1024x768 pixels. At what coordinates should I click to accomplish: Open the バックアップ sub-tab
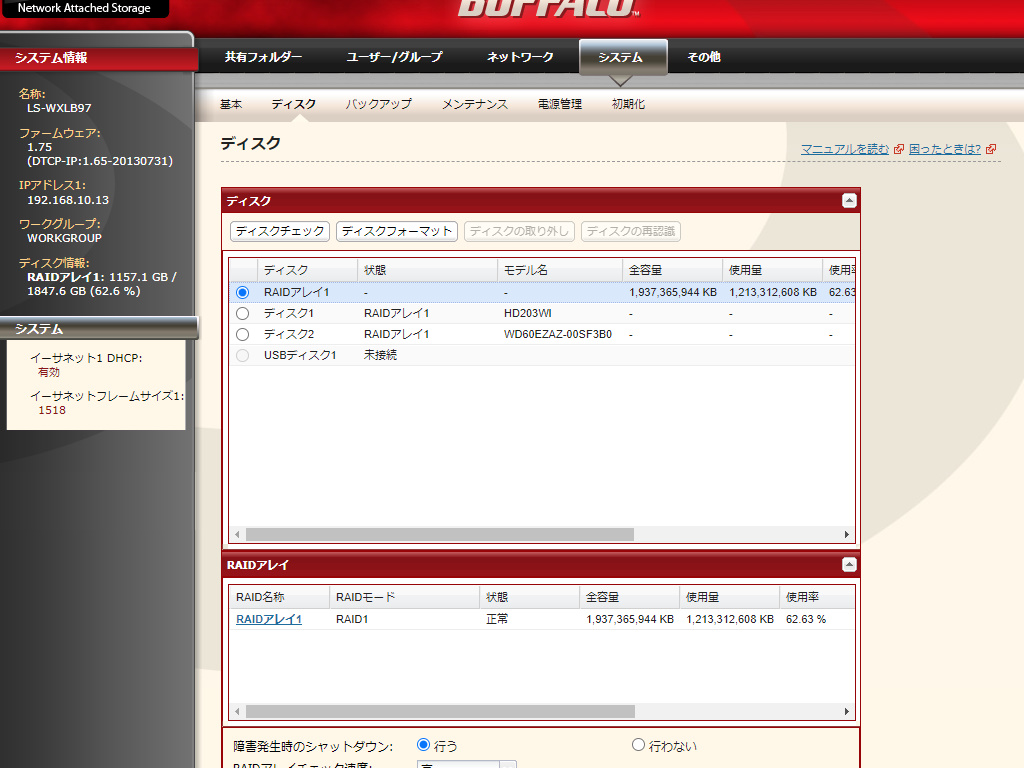point(378,104)
